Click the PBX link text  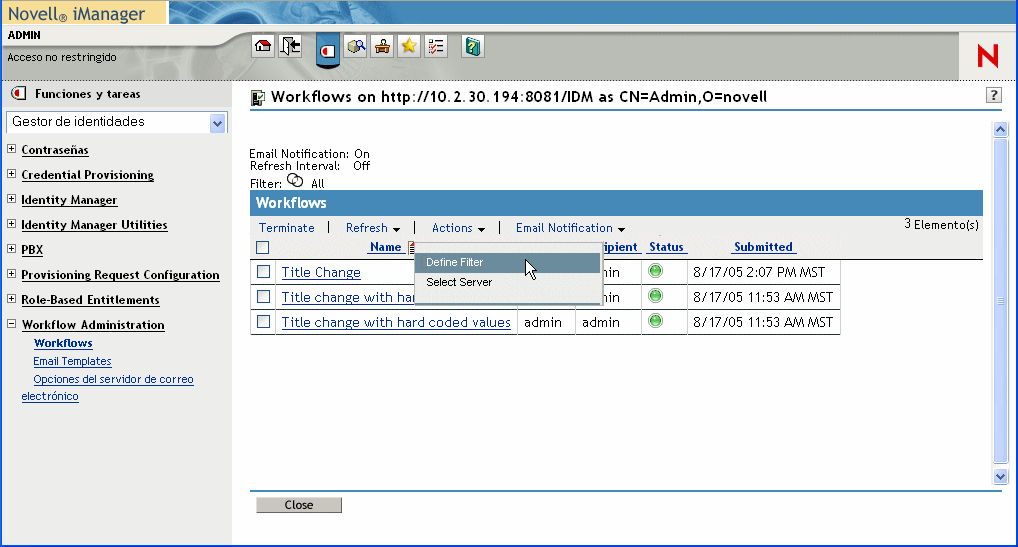coord(32,250)
